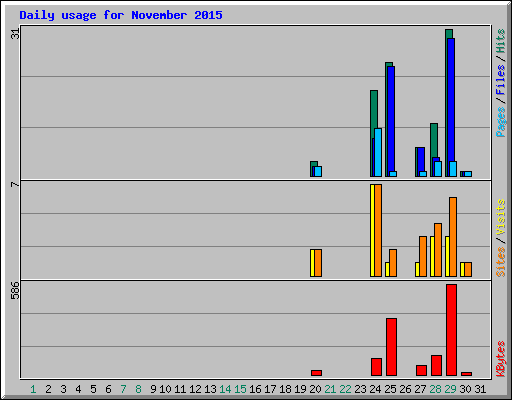Image resolution: width=512 pixels, height=400 pixels.
Task: Click the red KBytes bar for day 24
Action: coord(376,367)
